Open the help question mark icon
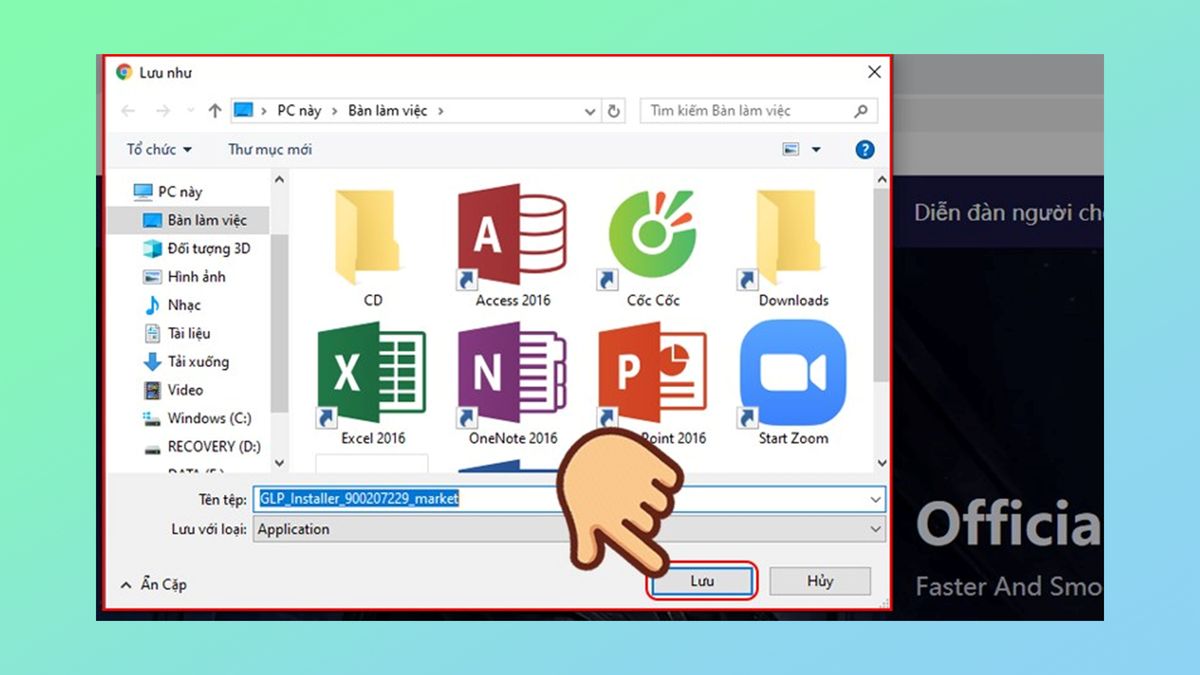 click(865, 149)
